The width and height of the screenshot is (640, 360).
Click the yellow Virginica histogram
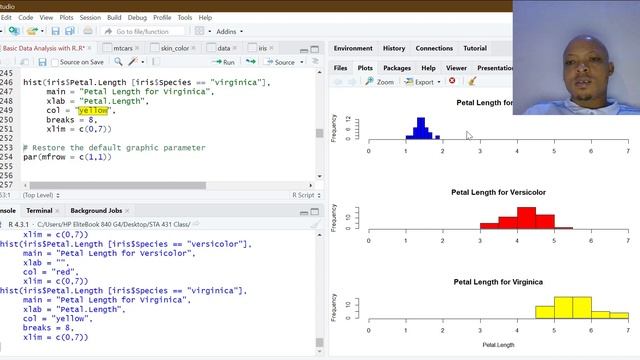pyautogui.click(x=582, y=307)
